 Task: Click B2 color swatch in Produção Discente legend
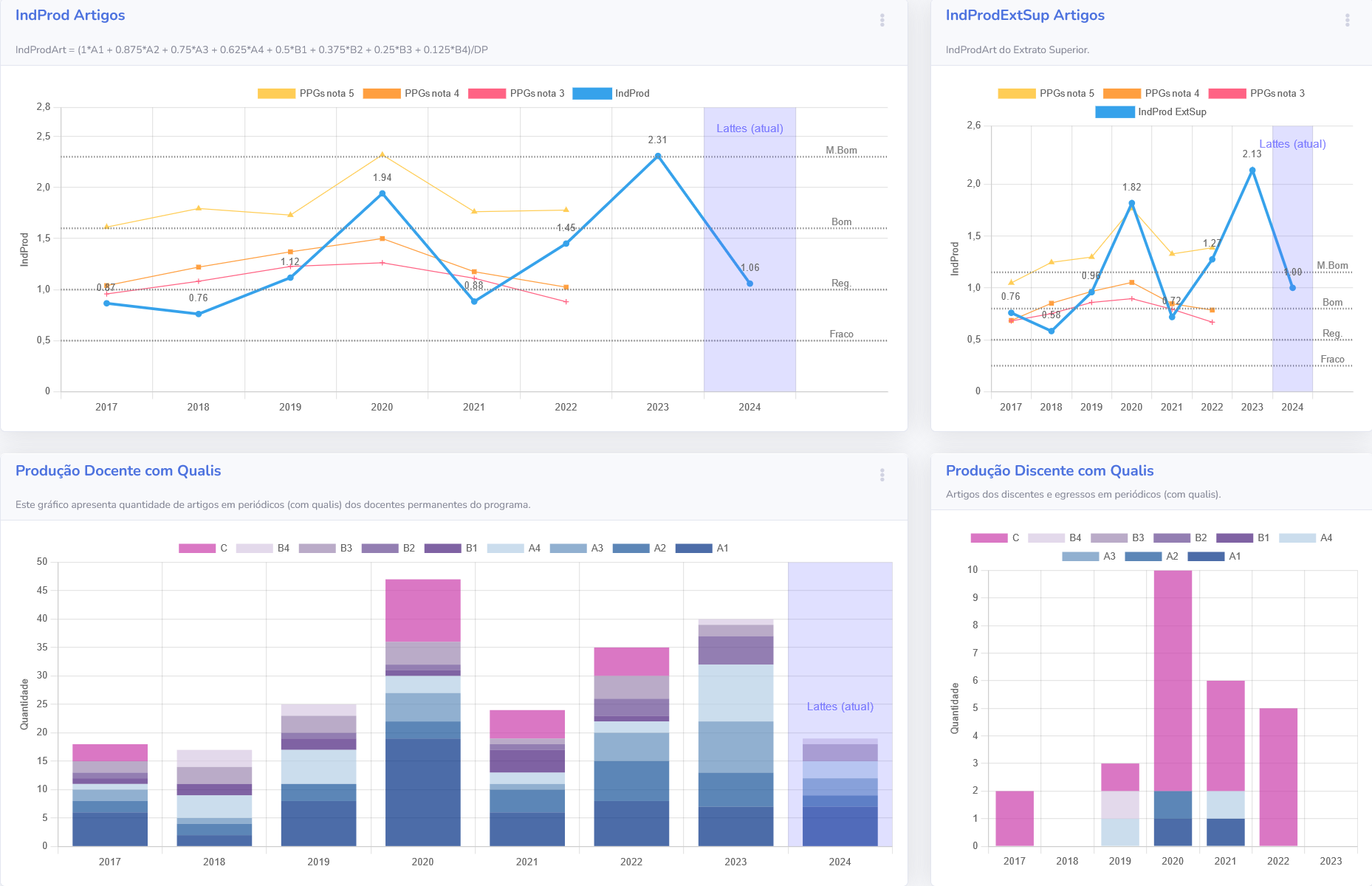1172,538
